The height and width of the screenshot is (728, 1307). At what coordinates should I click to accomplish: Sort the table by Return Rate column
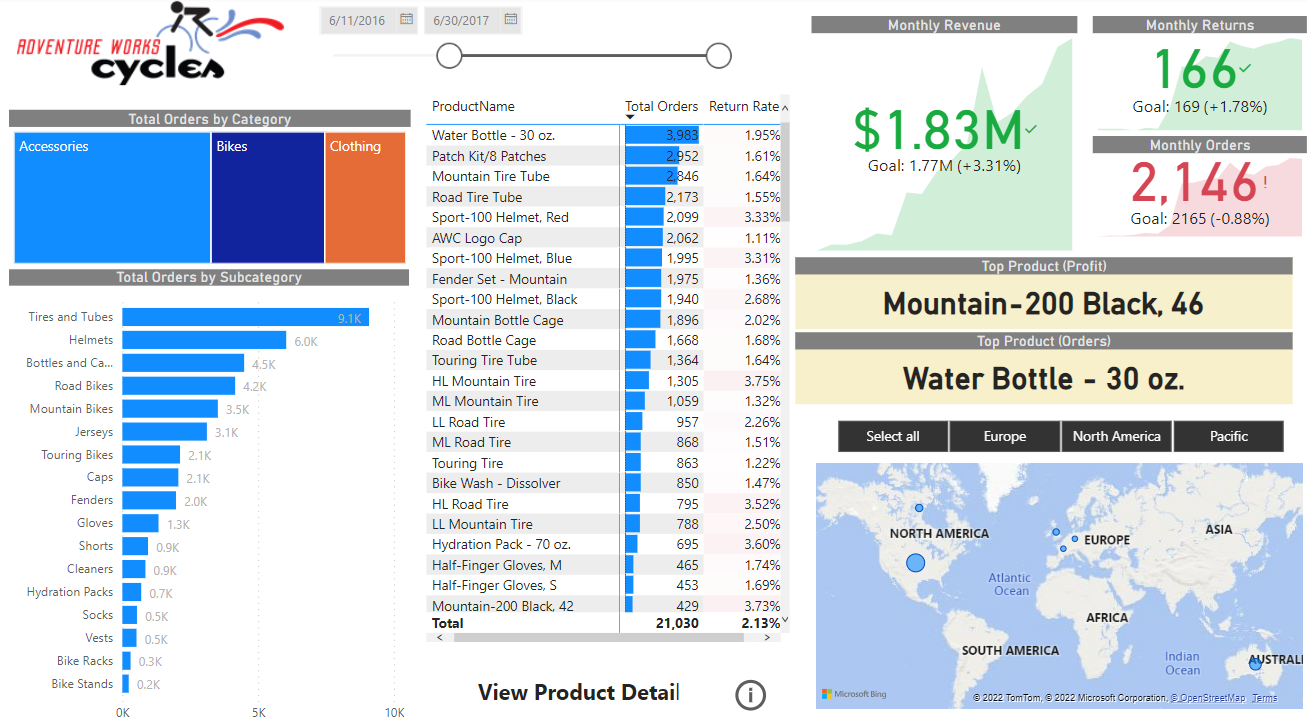point(743,106)
